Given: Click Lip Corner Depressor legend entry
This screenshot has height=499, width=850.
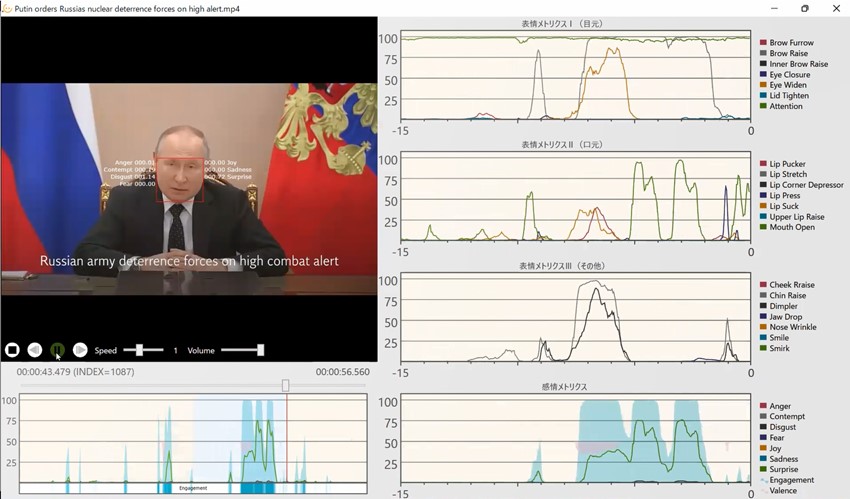Looking at the screenshot, I should click(x=802, y=185).
